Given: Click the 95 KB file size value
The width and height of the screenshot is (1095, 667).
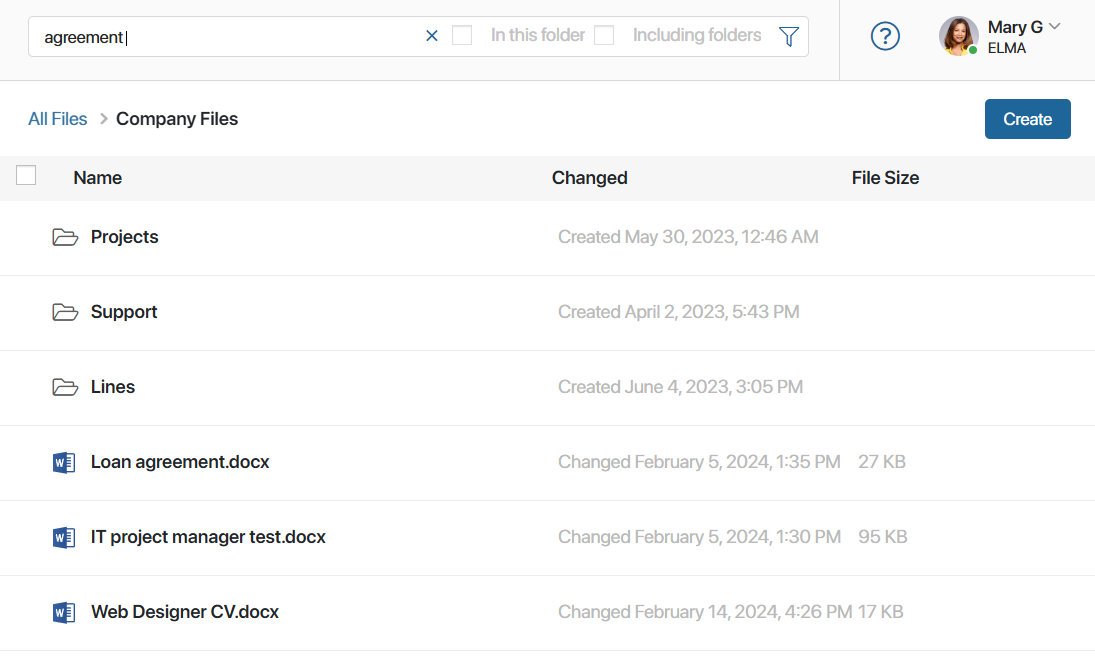Looking at the screenshot, I should tap(882, 536).
